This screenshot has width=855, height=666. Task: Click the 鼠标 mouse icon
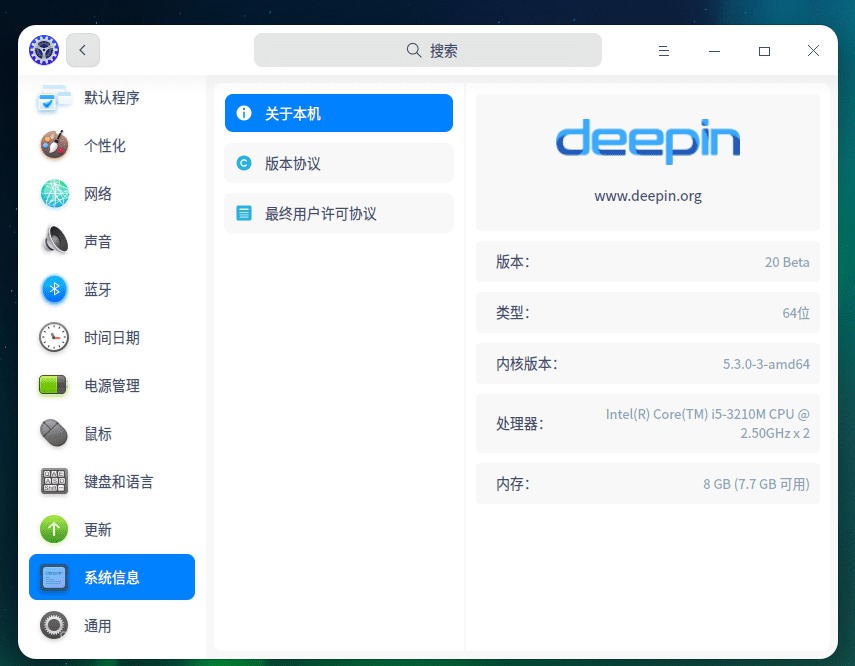54,433
